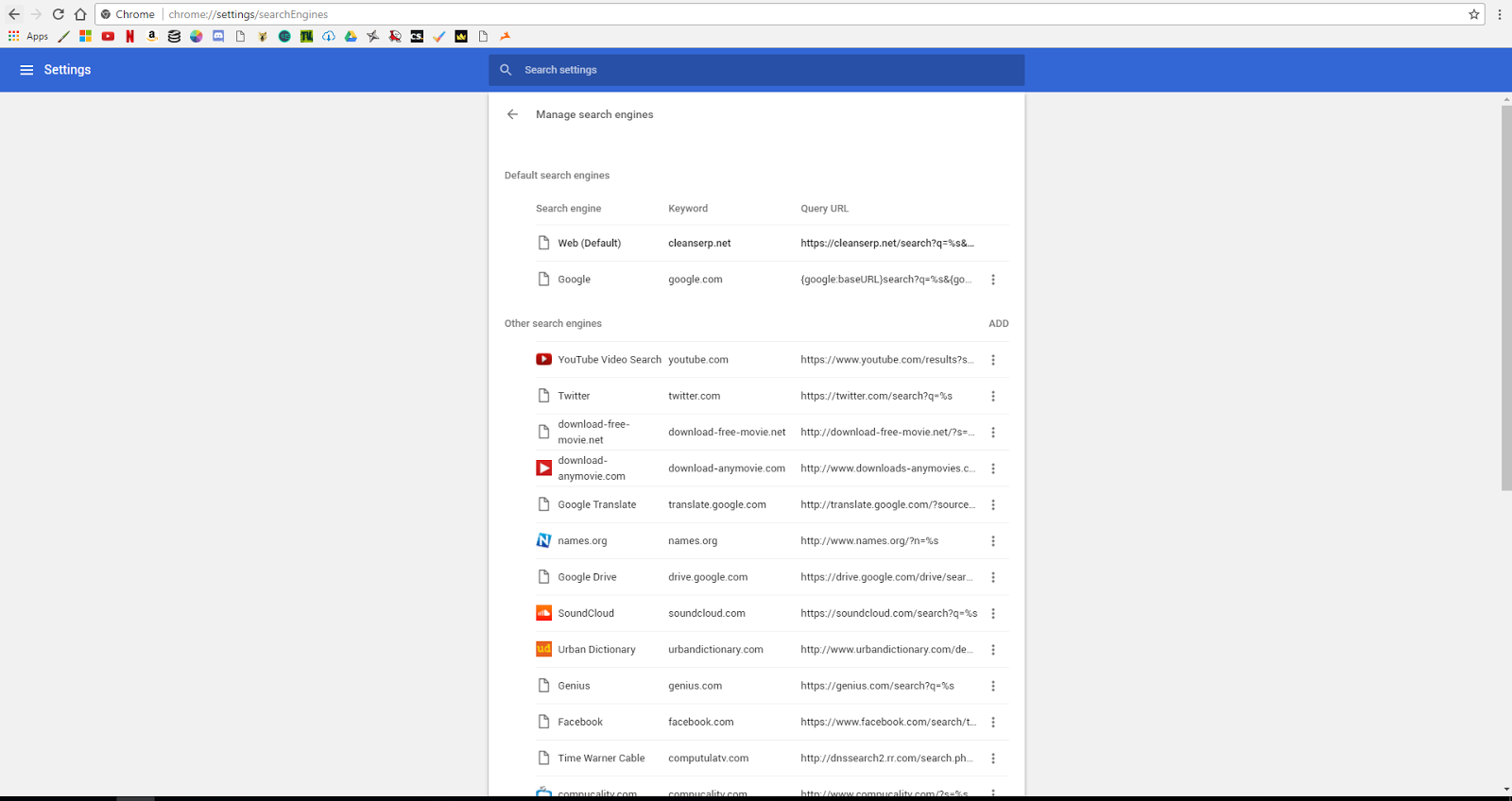The image size is (1512, 801).
Task: Click the browser forward arrow
Action: pos(36,14)
